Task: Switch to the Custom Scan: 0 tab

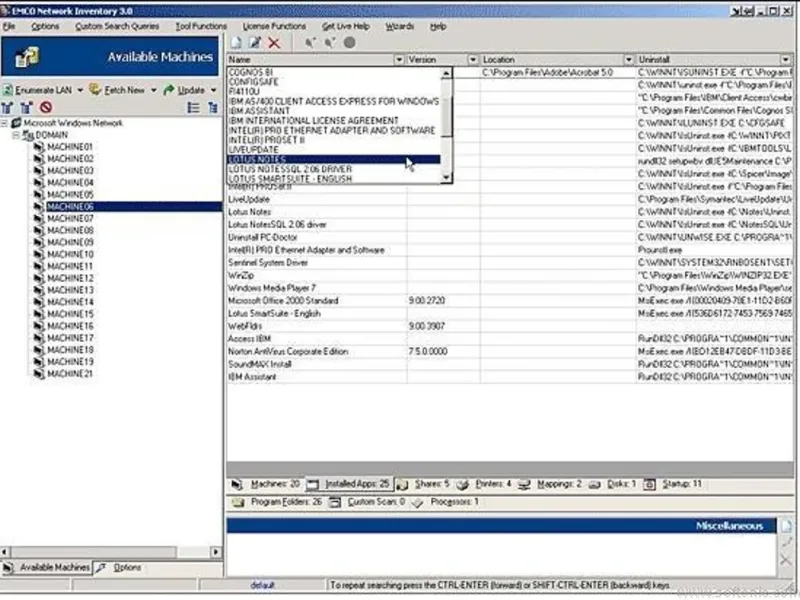Action: pyautogui.click(x=367, y=502)
